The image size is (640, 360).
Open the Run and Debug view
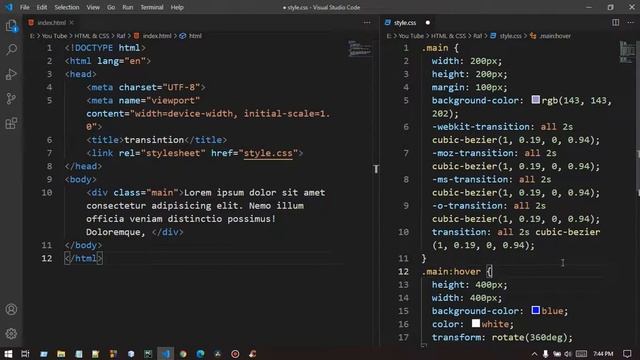pos(11,74)
